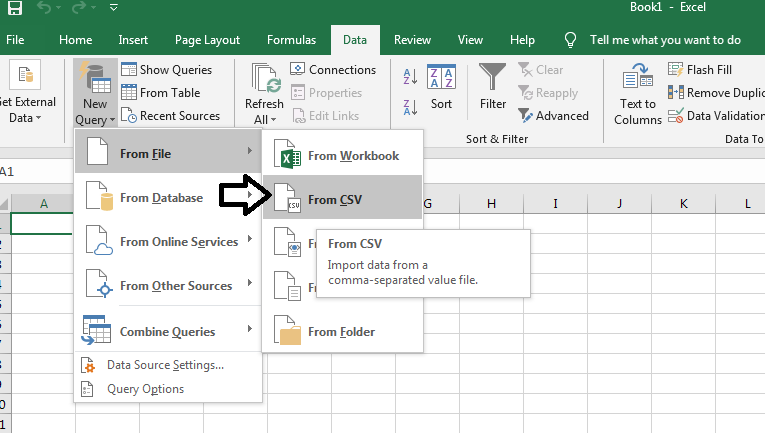The width and height of the screenshot is (765, 433).
Task: Open the Page Layout tab
Action: [x=207, y=40]
